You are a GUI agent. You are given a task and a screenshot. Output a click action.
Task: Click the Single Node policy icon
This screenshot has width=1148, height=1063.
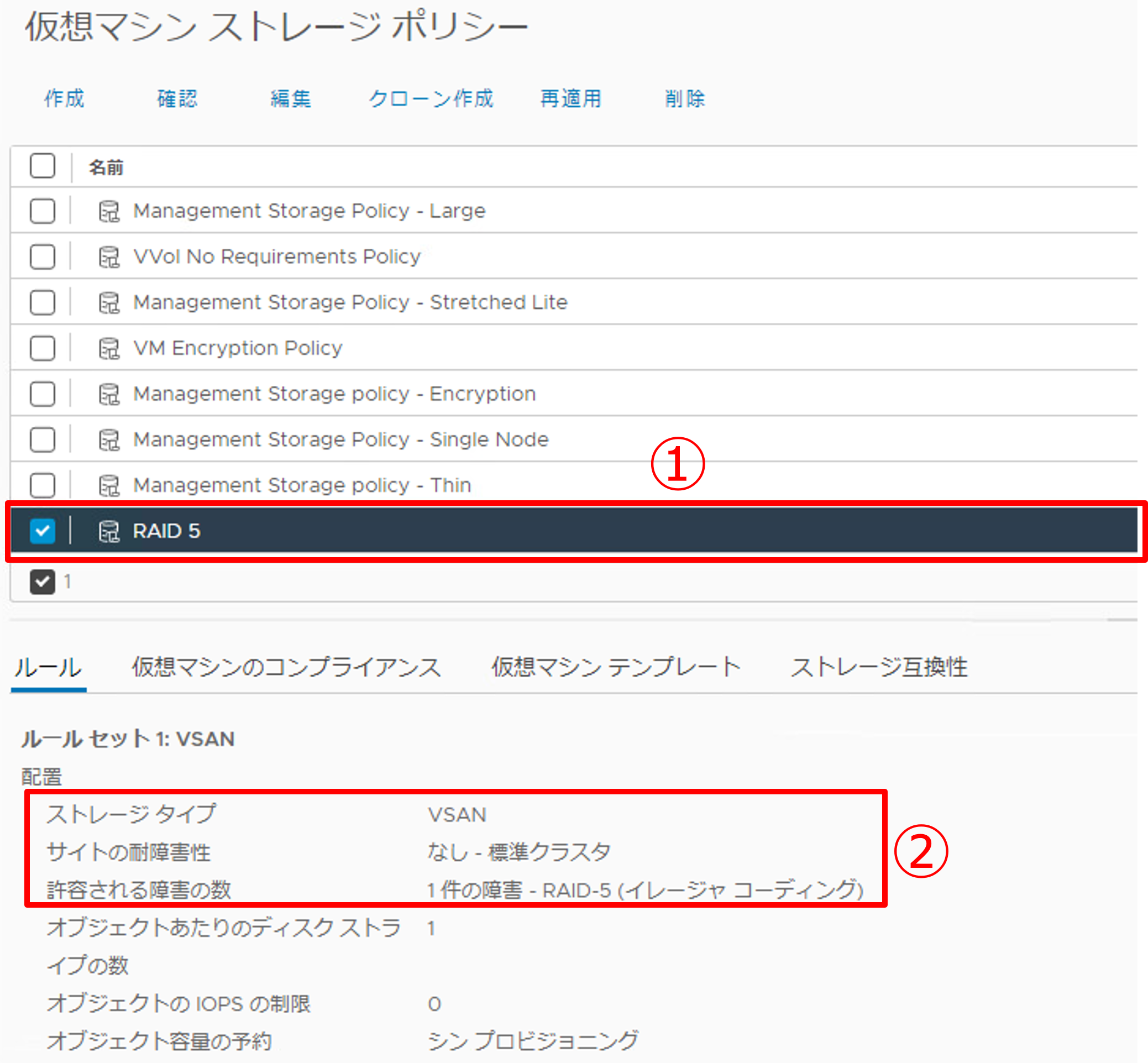(x=109, y=440)
